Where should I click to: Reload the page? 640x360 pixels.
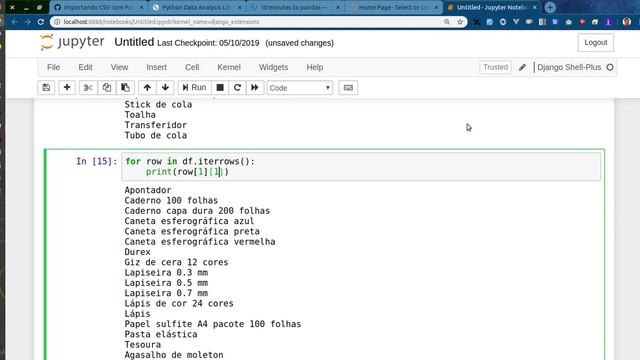click(40, 22)
